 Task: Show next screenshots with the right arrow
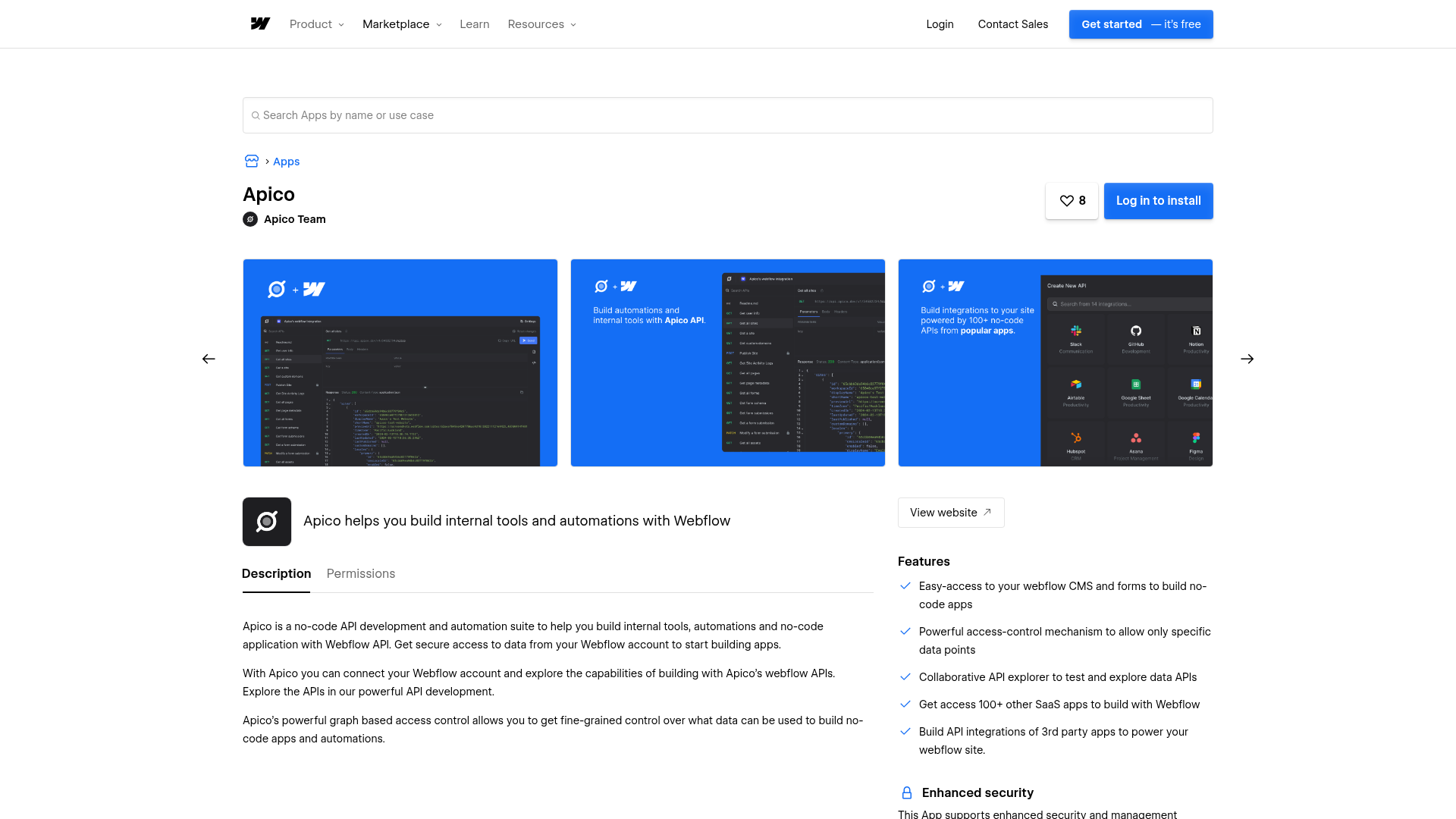click(1247, 359)
